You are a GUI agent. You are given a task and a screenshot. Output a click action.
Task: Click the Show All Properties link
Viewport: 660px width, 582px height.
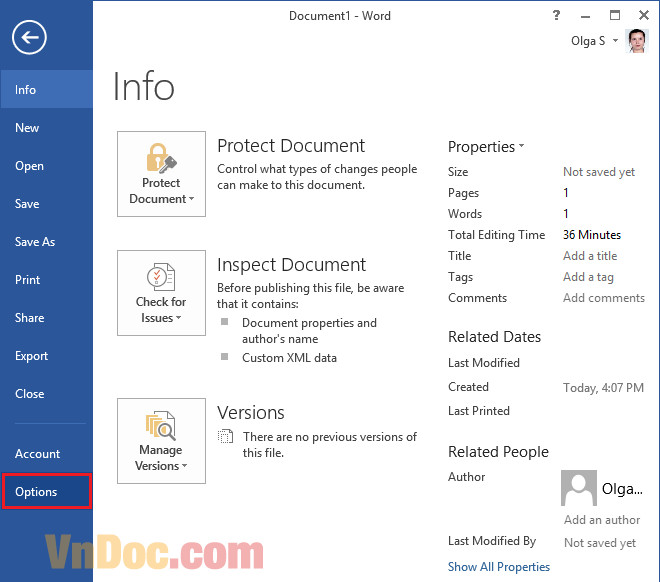click(499, 567)
